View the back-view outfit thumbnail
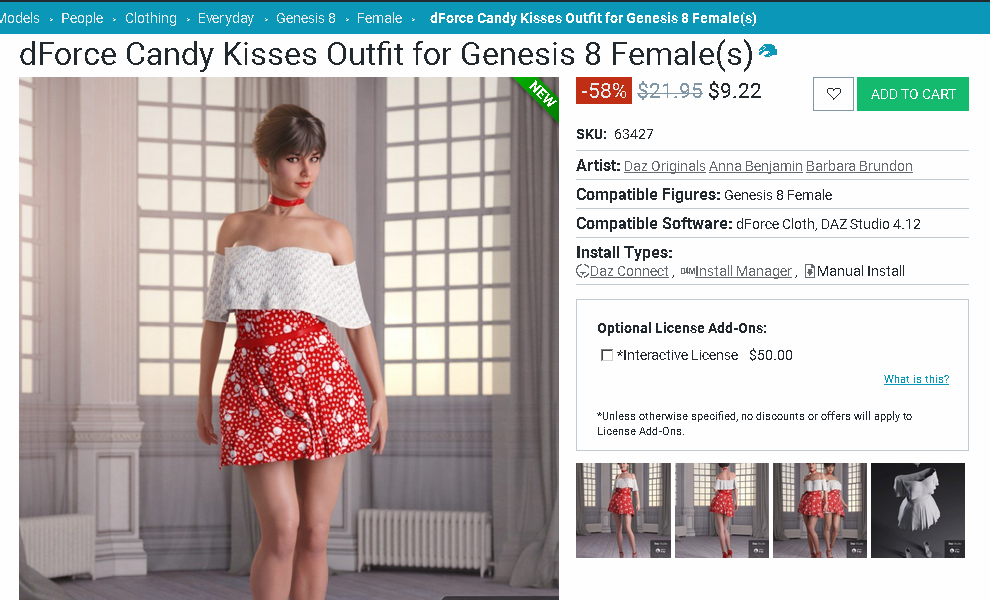The width and height of the screenshot is (990, 600). pyautogui.click(x=722, y=510)
